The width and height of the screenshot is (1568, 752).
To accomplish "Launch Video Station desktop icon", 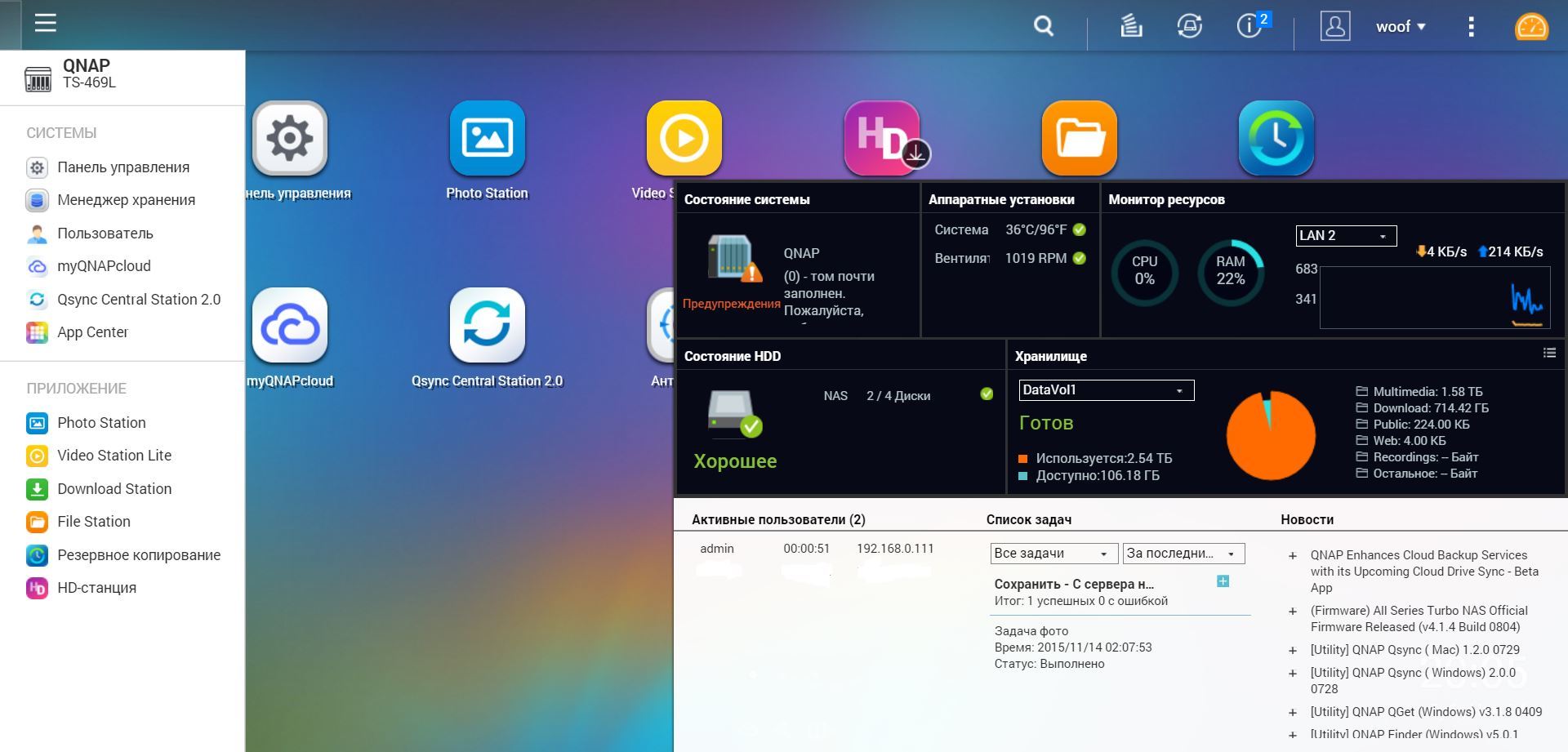I will click(x=684, y=138).
